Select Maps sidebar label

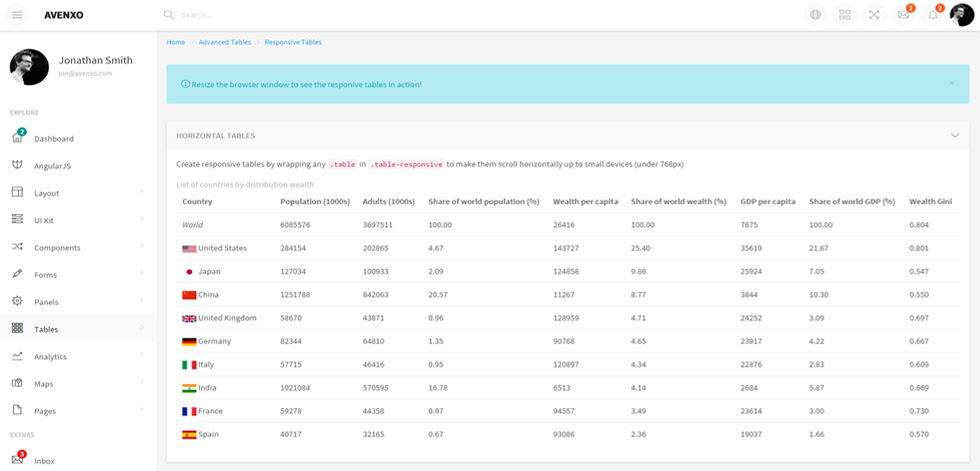pos(44,384)
